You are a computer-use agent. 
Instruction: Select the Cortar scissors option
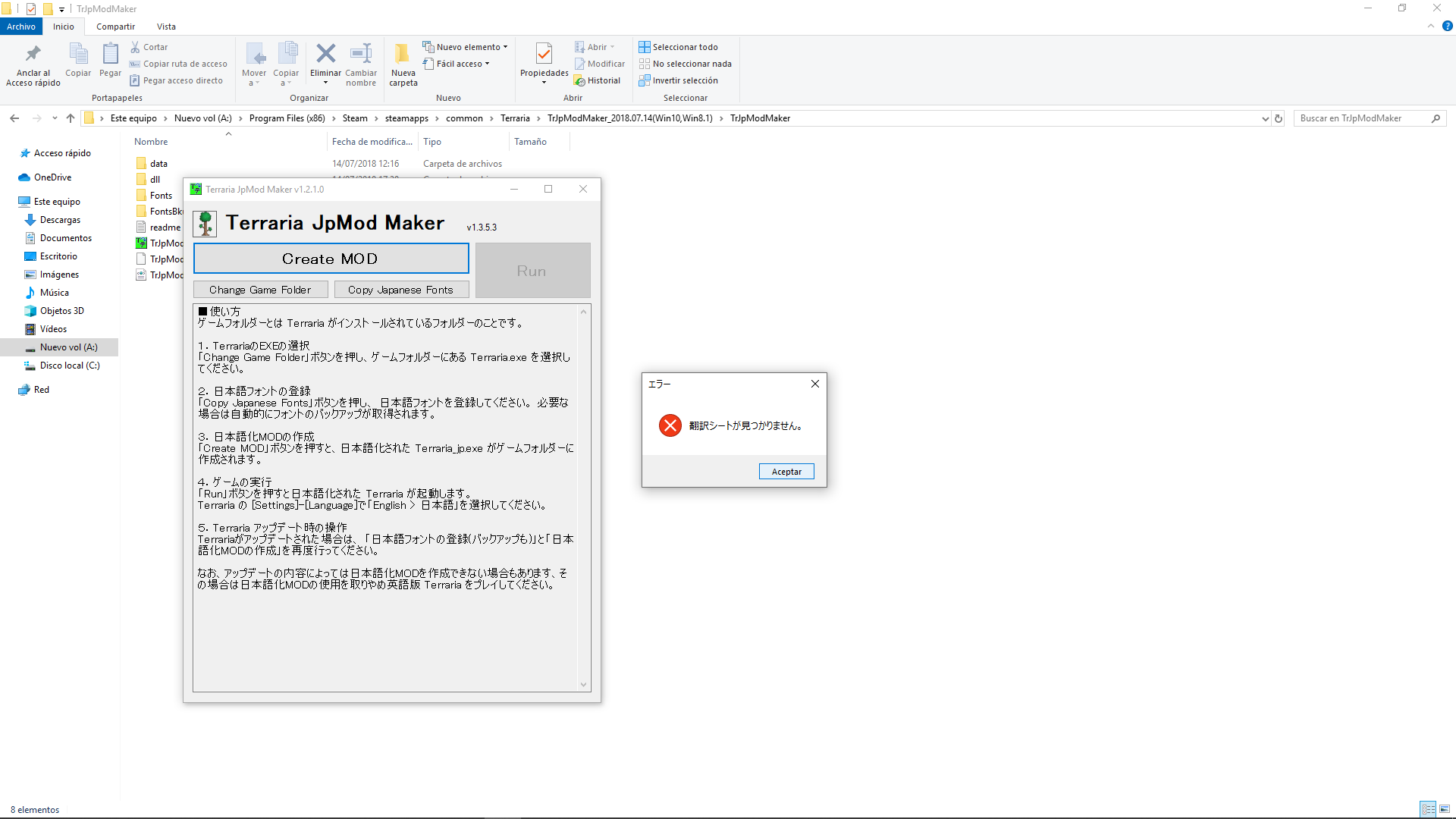tap(149, 47)
